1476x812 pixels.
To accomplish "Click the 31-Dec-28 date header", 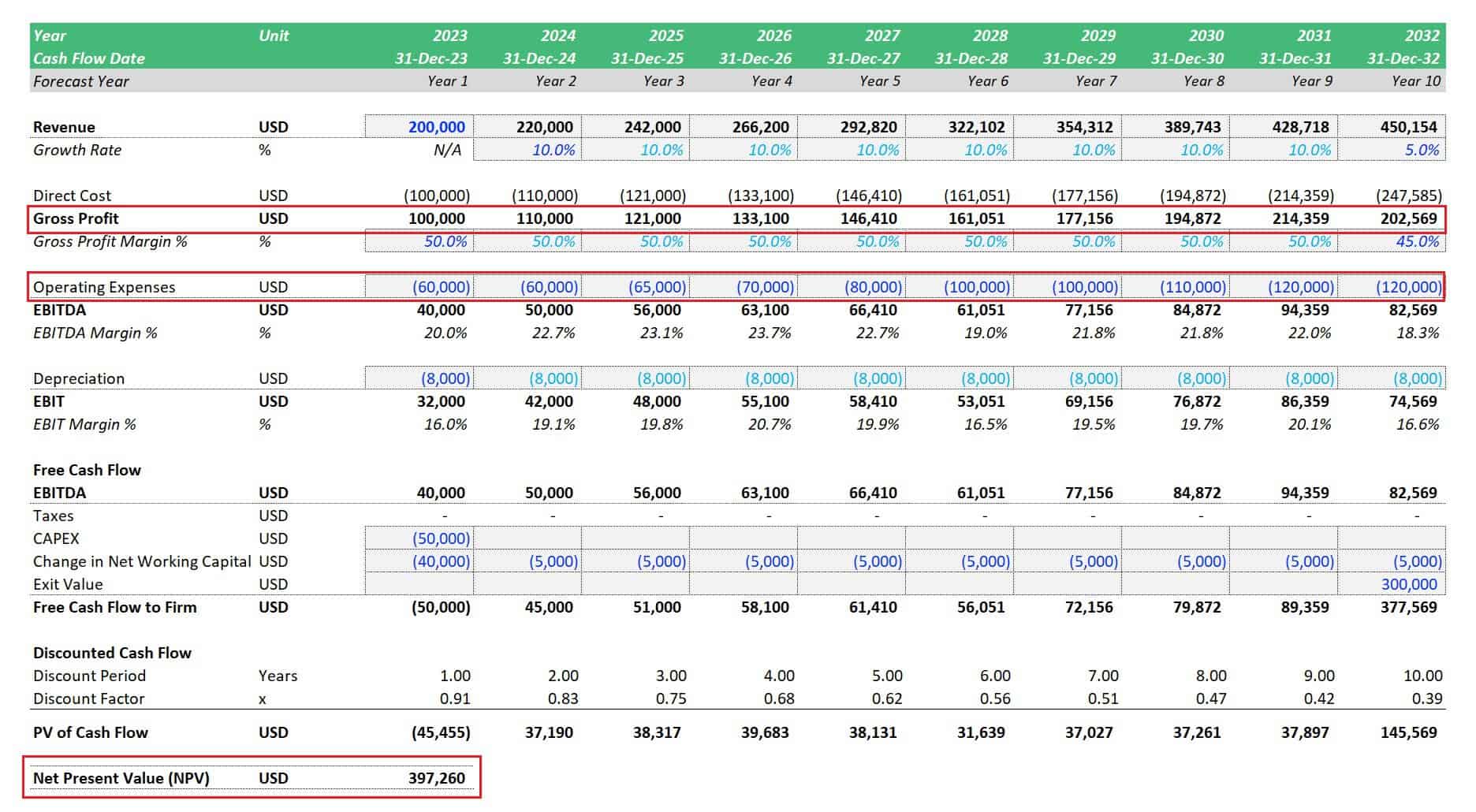I will (x=971, y=58).
